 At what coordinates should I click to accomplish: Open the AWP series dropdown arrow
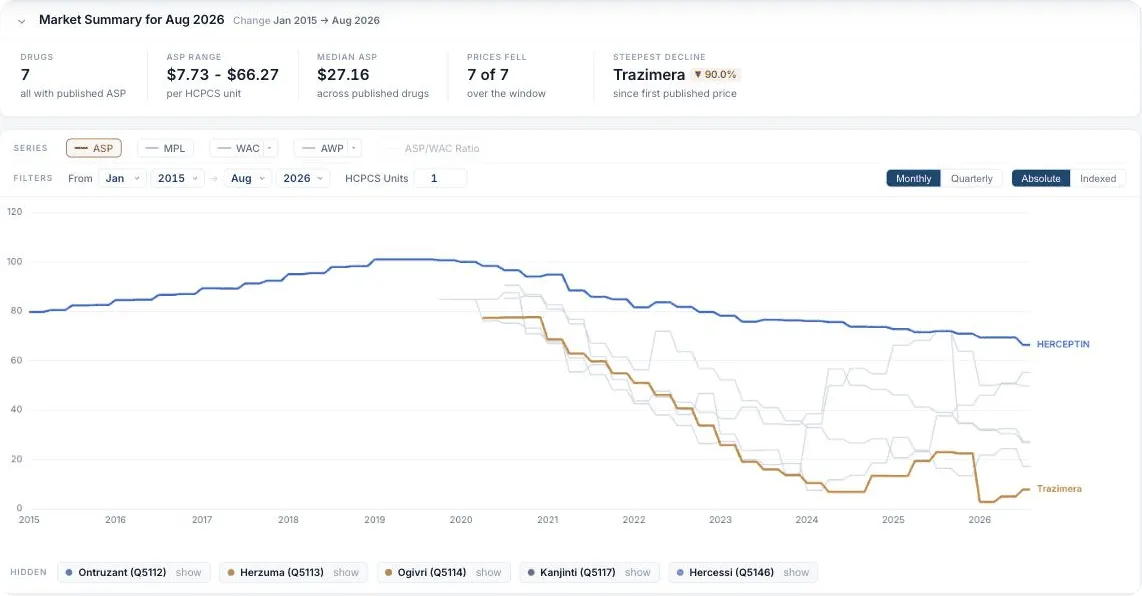355,148
